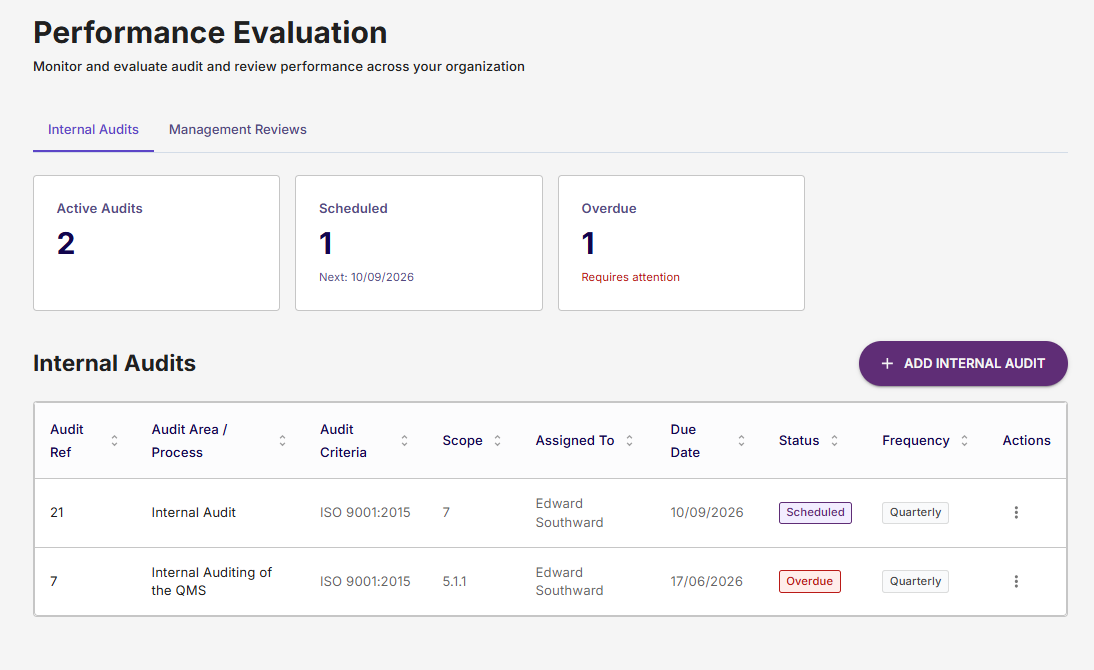Sort by the Audit Criteria column arrows
The width and height of the screenshot is (1094, 670).
(x=404, y=440)
